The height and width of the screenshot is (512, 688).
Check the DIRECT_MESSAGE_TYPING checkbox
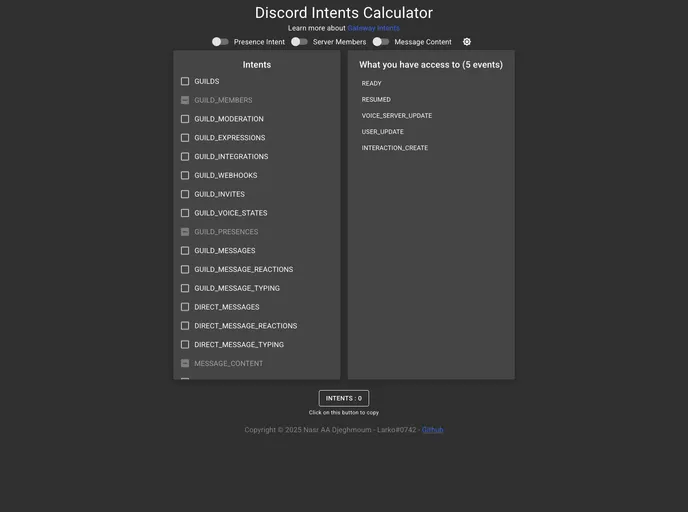(185, 344)
